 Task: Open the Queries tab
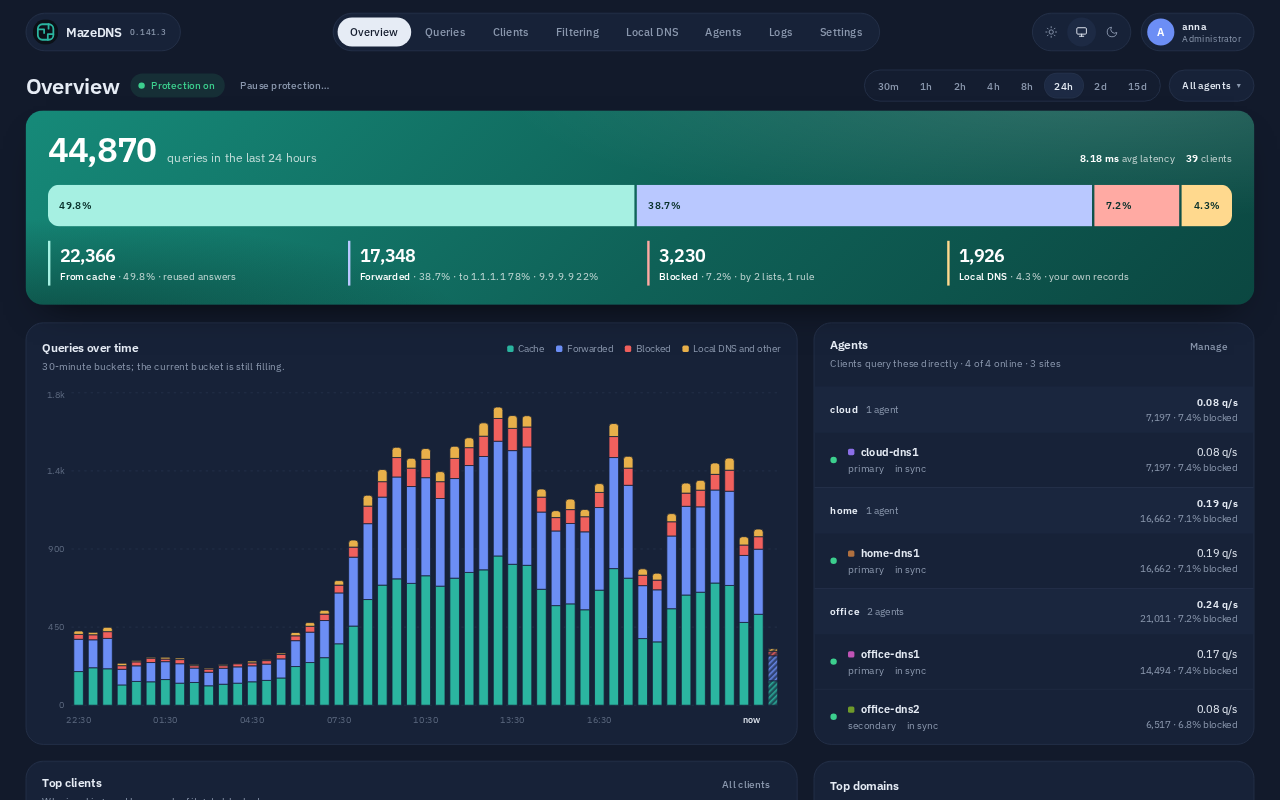(445, 32)
